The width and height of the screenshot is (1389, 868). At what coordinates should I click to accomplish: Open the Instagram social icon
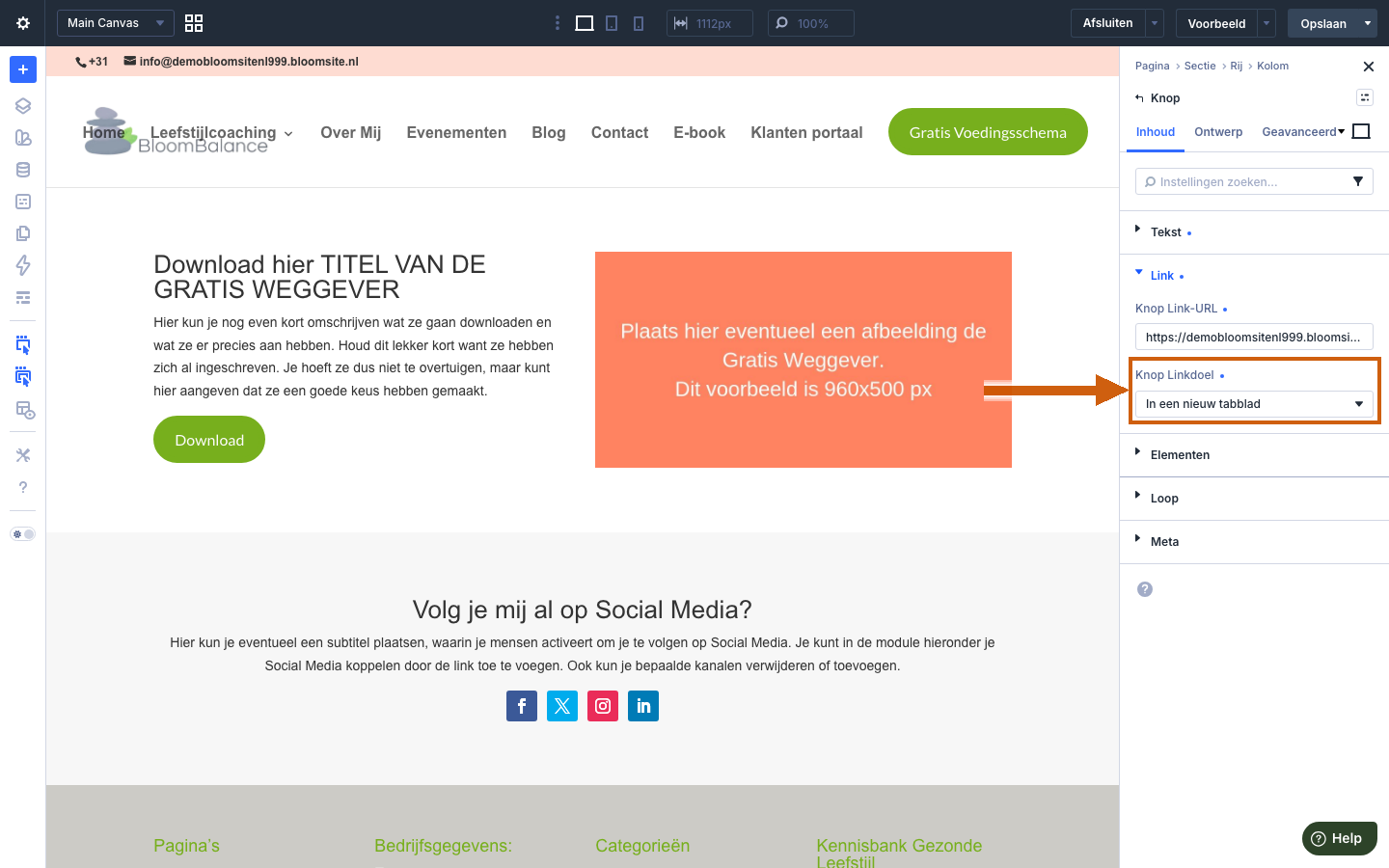603,706
